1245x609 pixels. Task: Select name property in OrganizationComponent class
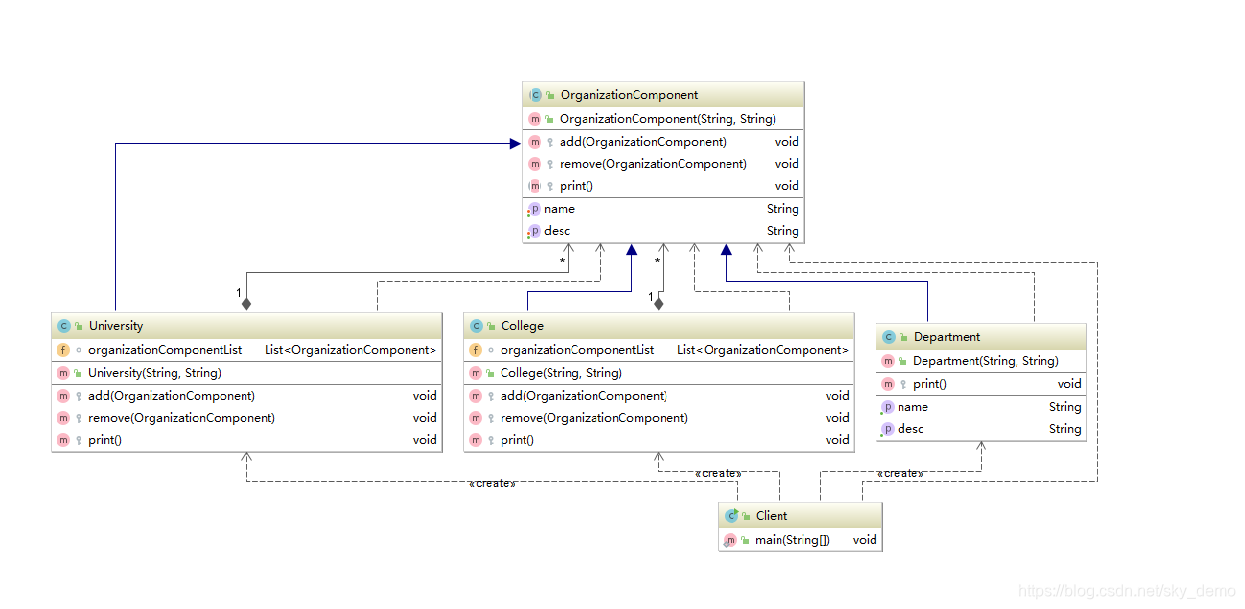point(663,209)
